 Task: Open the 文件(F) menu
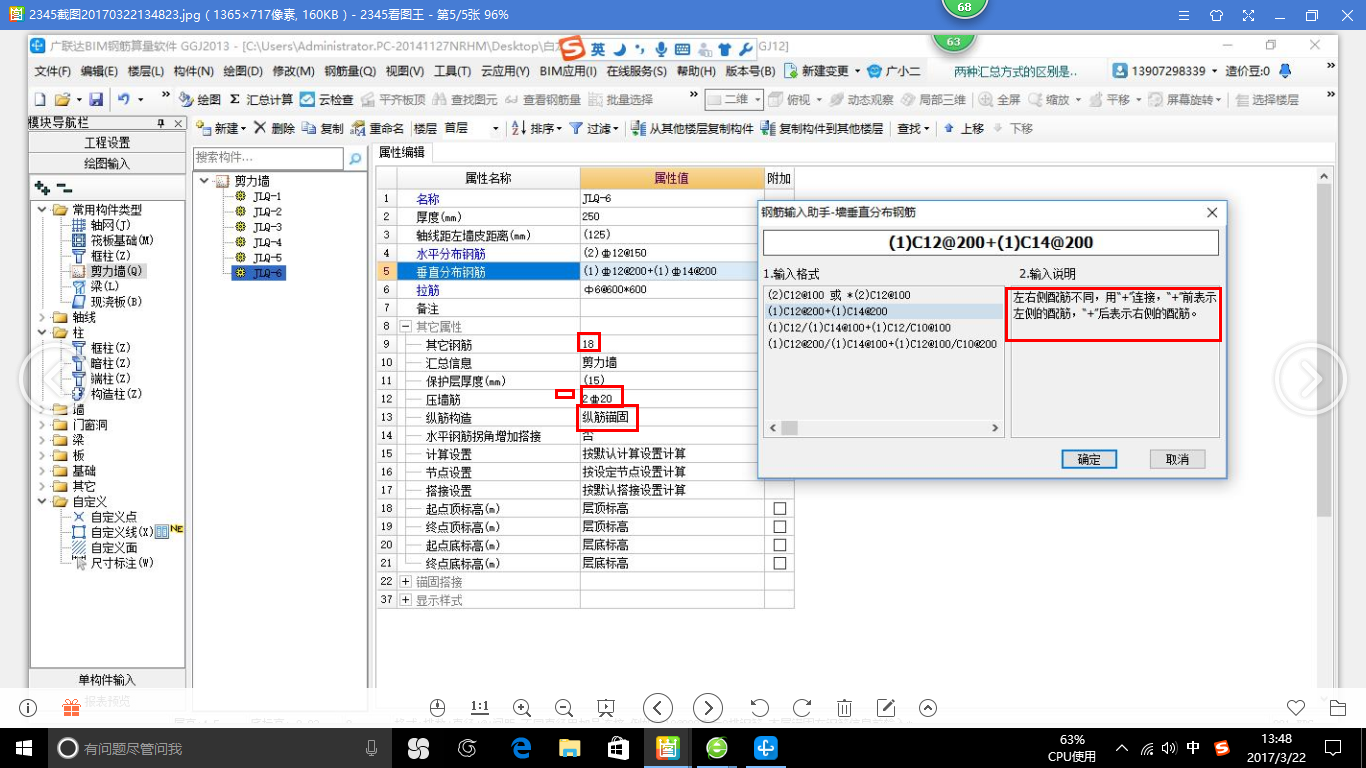(x=52, y=71)
